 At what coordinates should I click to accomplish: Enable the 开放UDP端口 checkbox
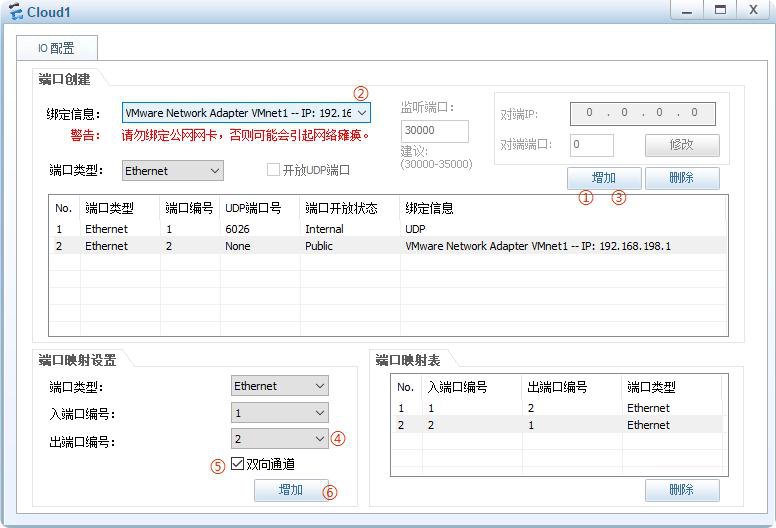(273, 171)
